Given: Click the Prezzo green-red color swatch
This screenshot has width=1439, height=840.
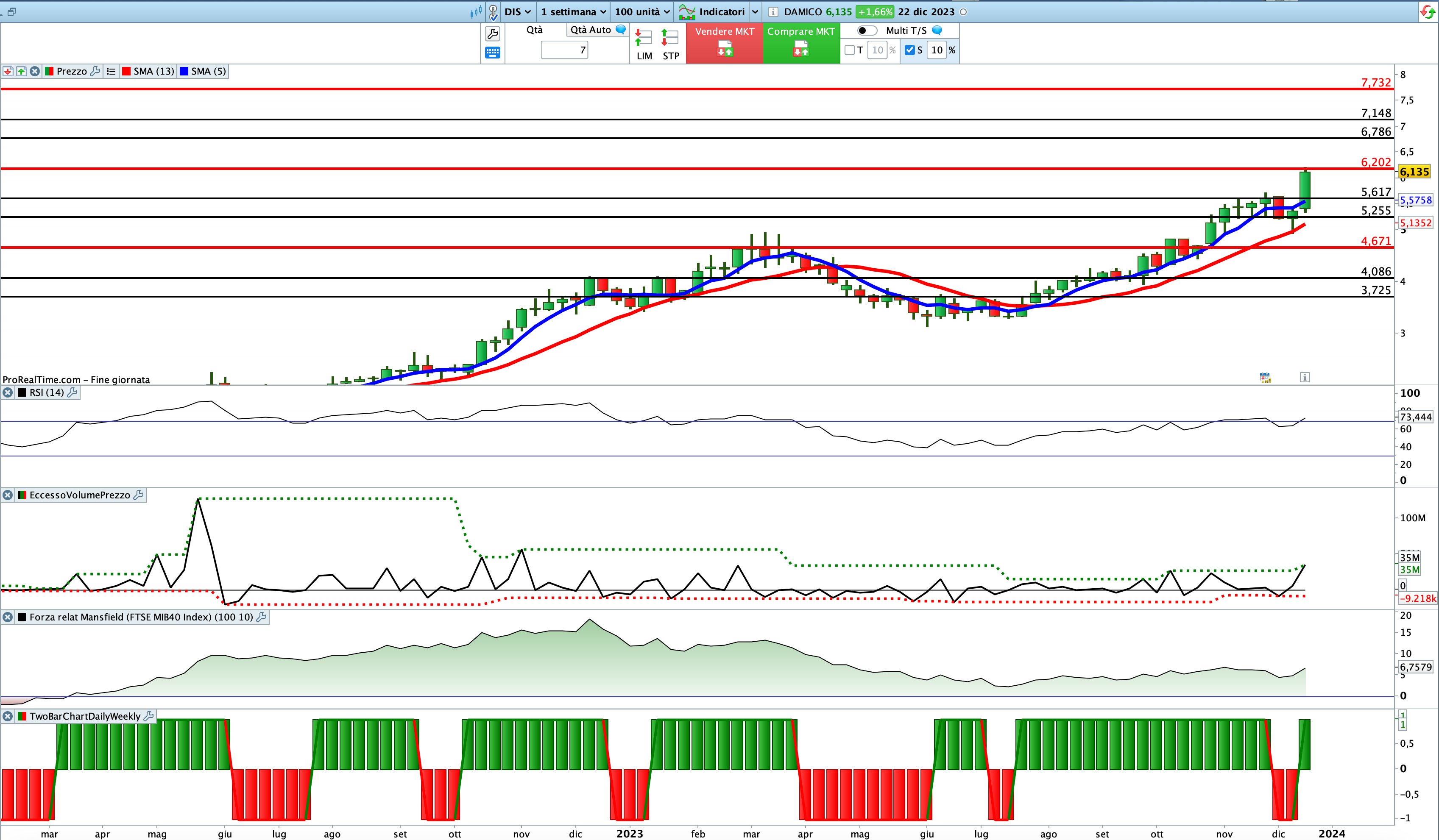Looking at the screenshot, I should 49,71.
